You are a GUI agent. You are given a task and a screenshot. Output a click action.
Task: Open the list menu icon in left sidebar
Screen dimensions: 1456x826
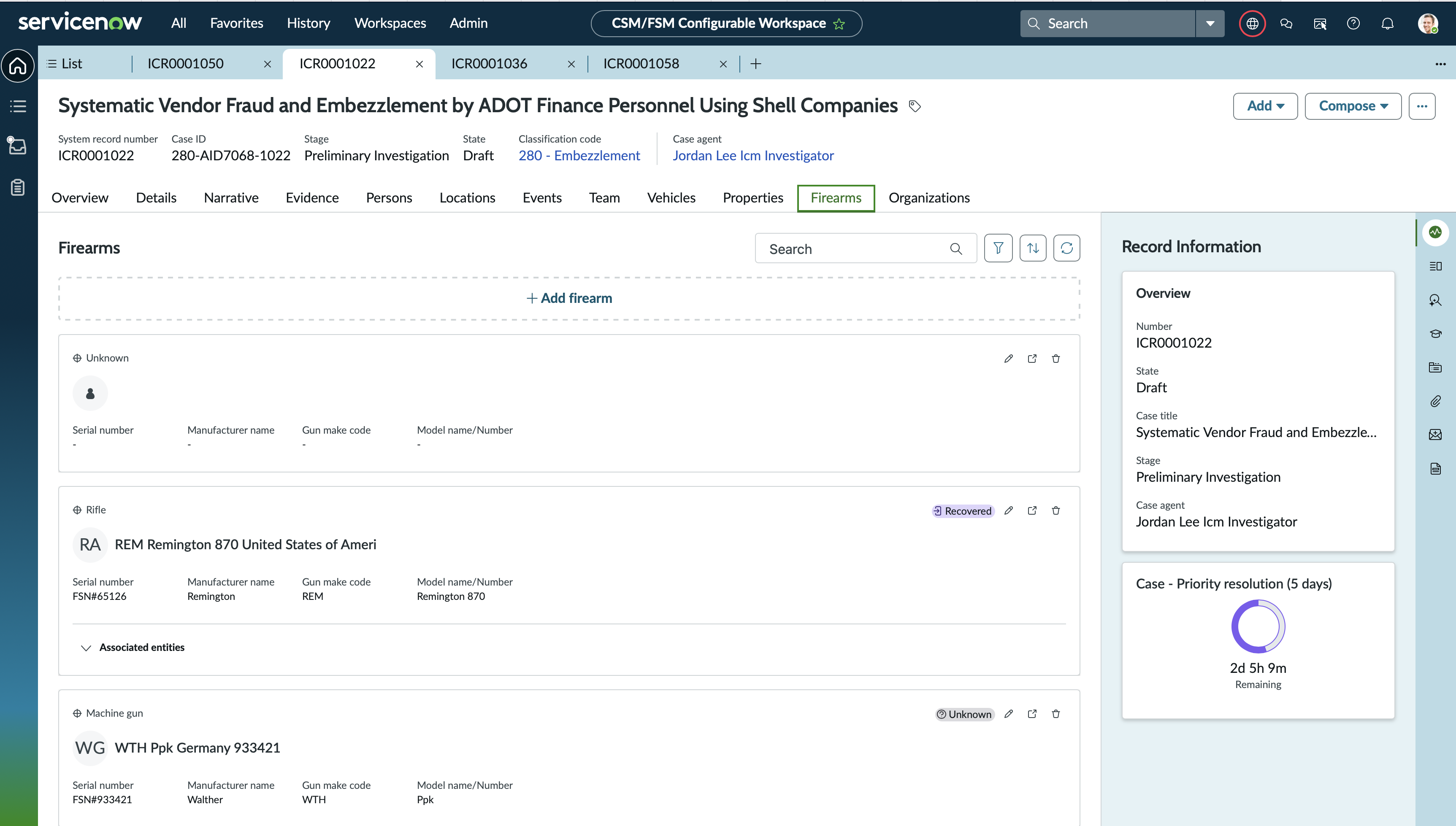coord(18,106)
